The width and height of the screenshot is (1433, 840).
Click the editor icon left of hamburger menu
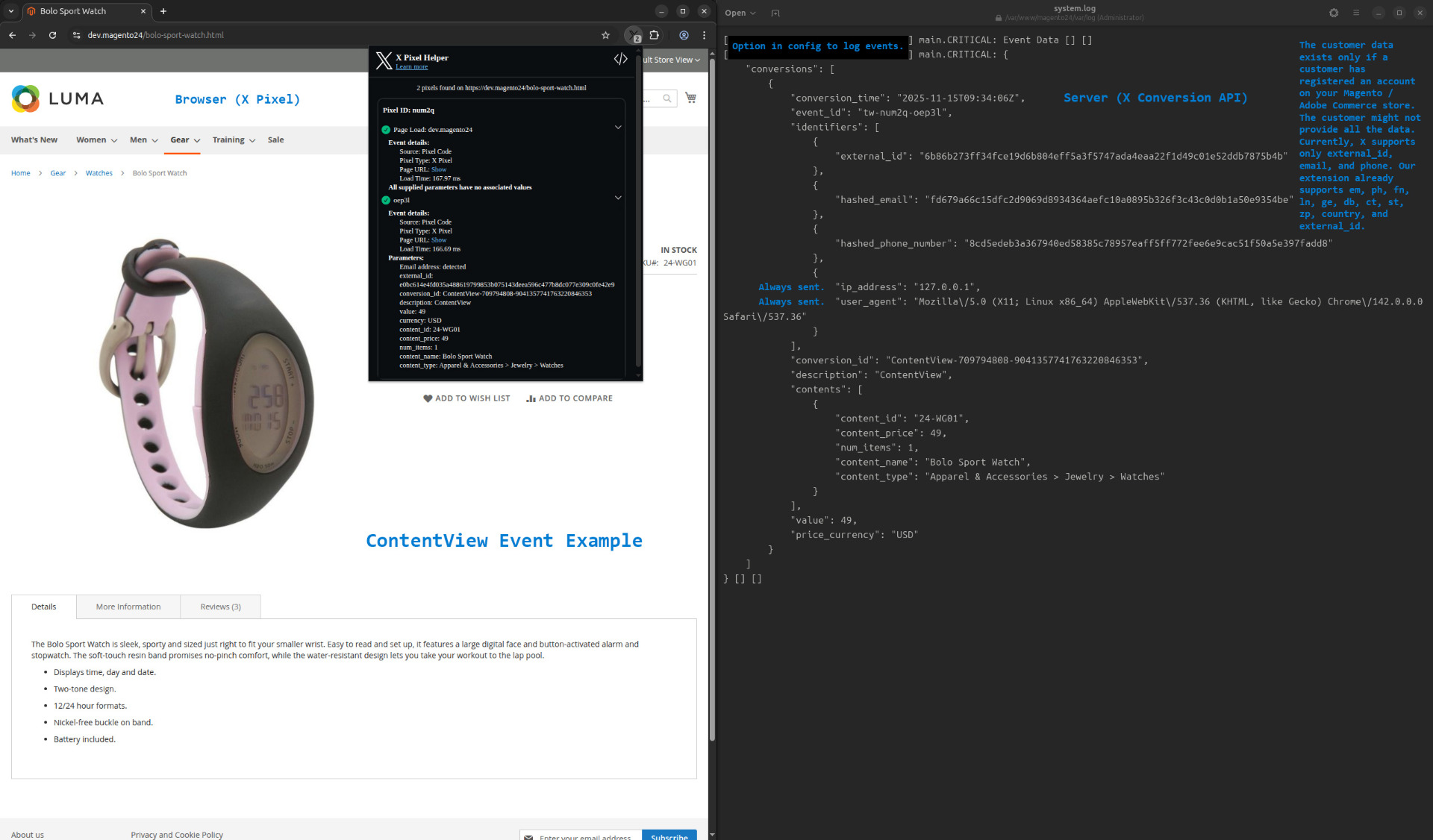pos(1334,13)
